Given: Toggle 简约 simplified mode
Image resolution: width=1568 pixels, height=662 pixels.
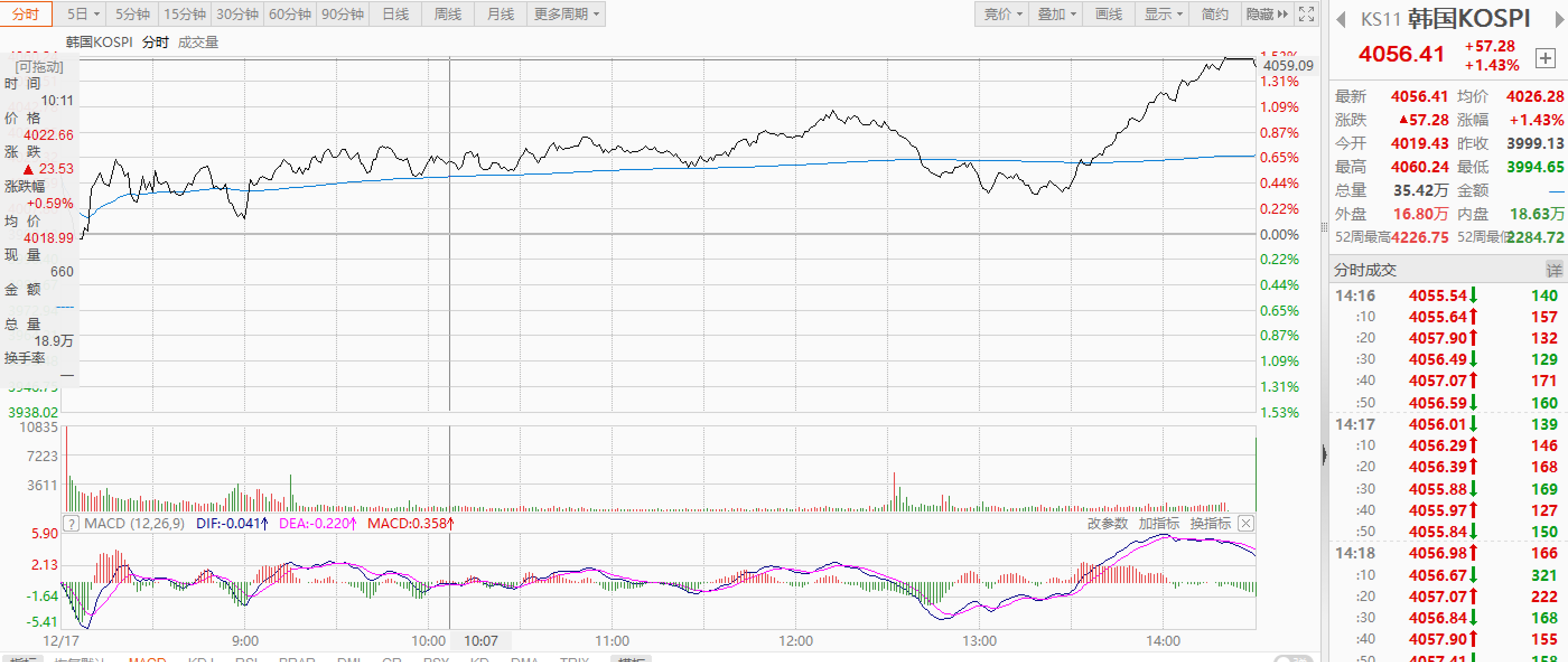Looking at the screenshot, I should click(x=1214, y=14).
